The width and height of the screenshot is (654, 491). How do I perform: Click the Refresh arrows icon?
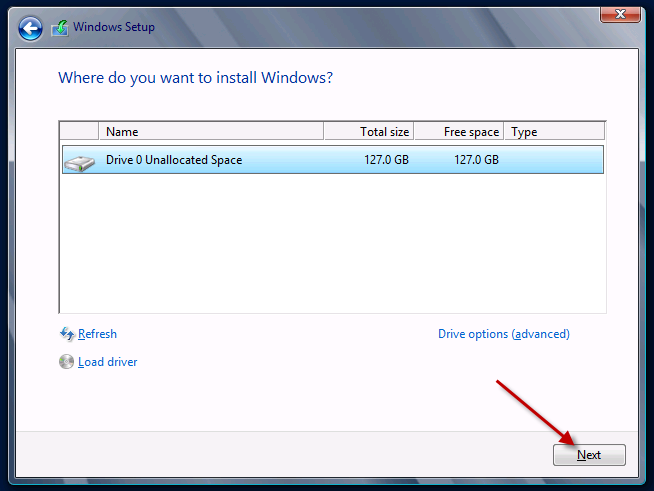[67, 334]
